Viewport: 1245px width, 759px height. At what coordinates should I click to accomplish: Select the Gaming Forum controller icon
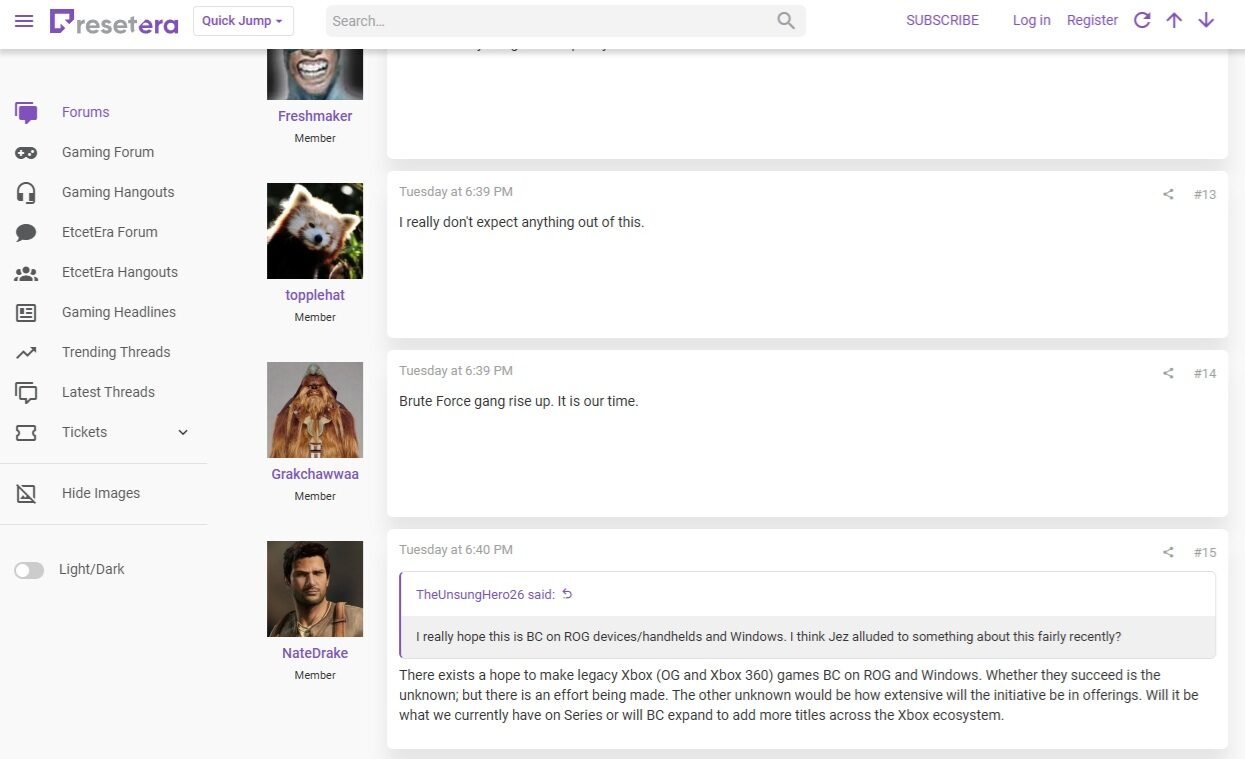click(26, 152)
